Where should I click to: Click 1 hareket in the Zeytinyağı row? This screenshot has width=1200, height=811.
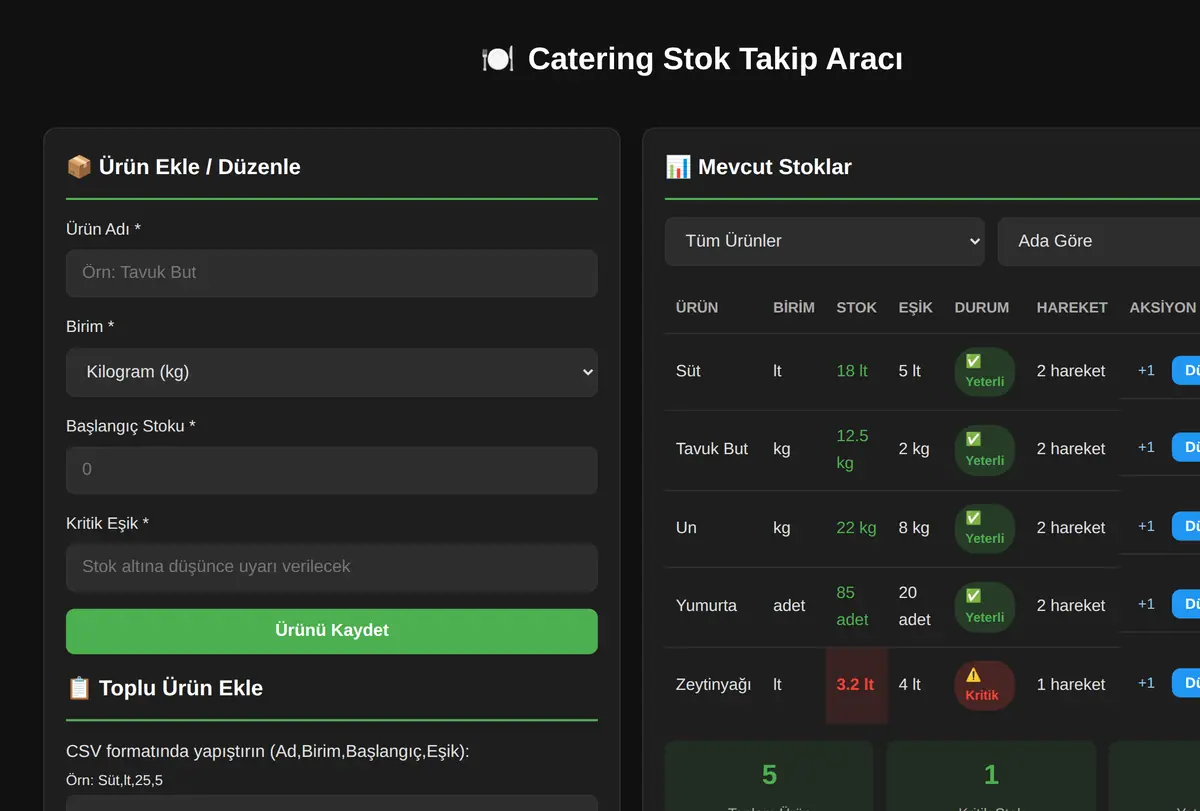[x=1071, y=685]
